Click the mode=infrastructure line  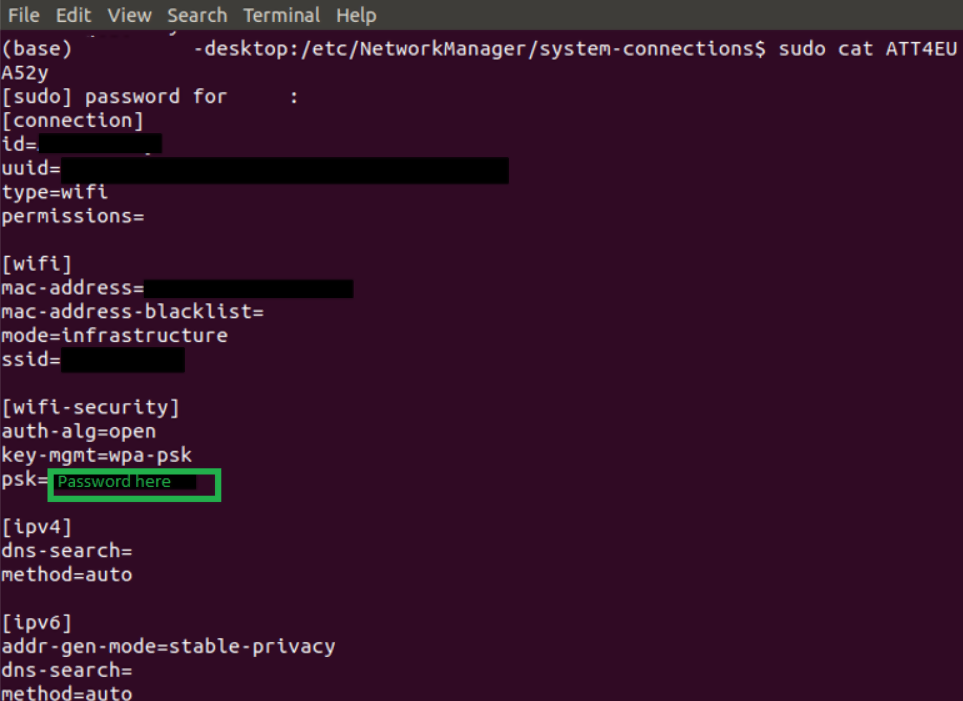pos(114,336)
